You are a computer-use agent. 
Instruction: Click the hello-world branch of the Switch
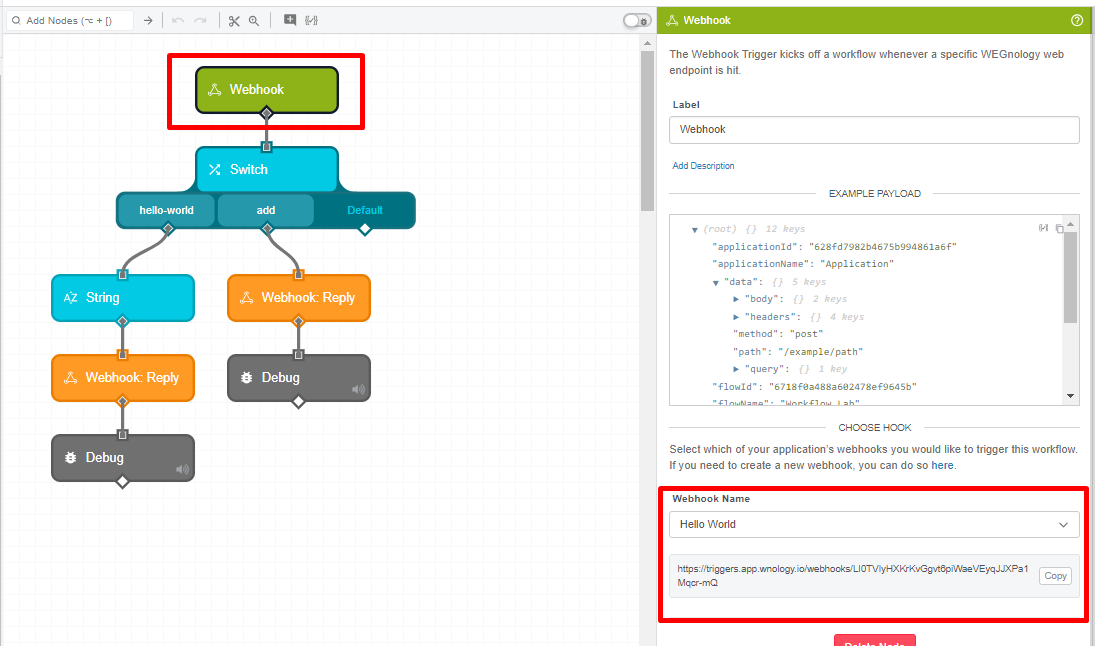[166, 210]
